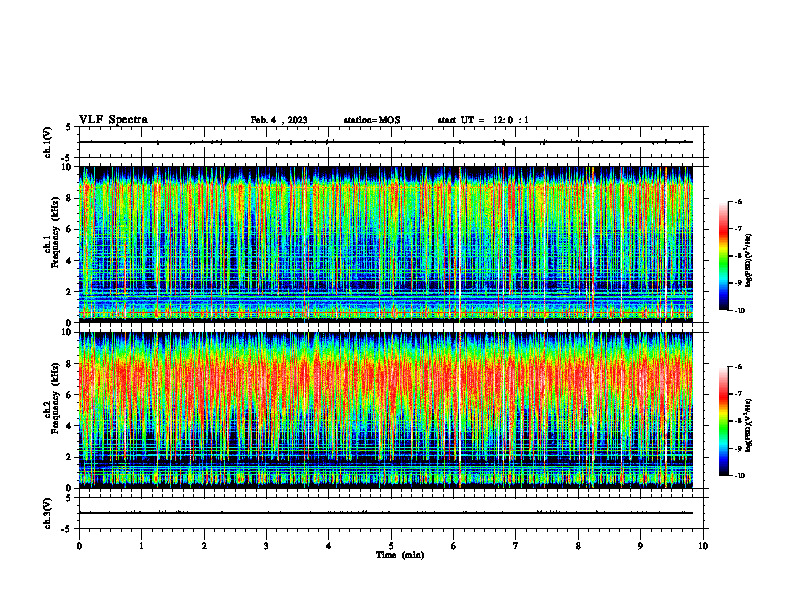Screen dimensions: 792x612
Task: Click time axis tick label "0"
Action: [x=79, y=546]
